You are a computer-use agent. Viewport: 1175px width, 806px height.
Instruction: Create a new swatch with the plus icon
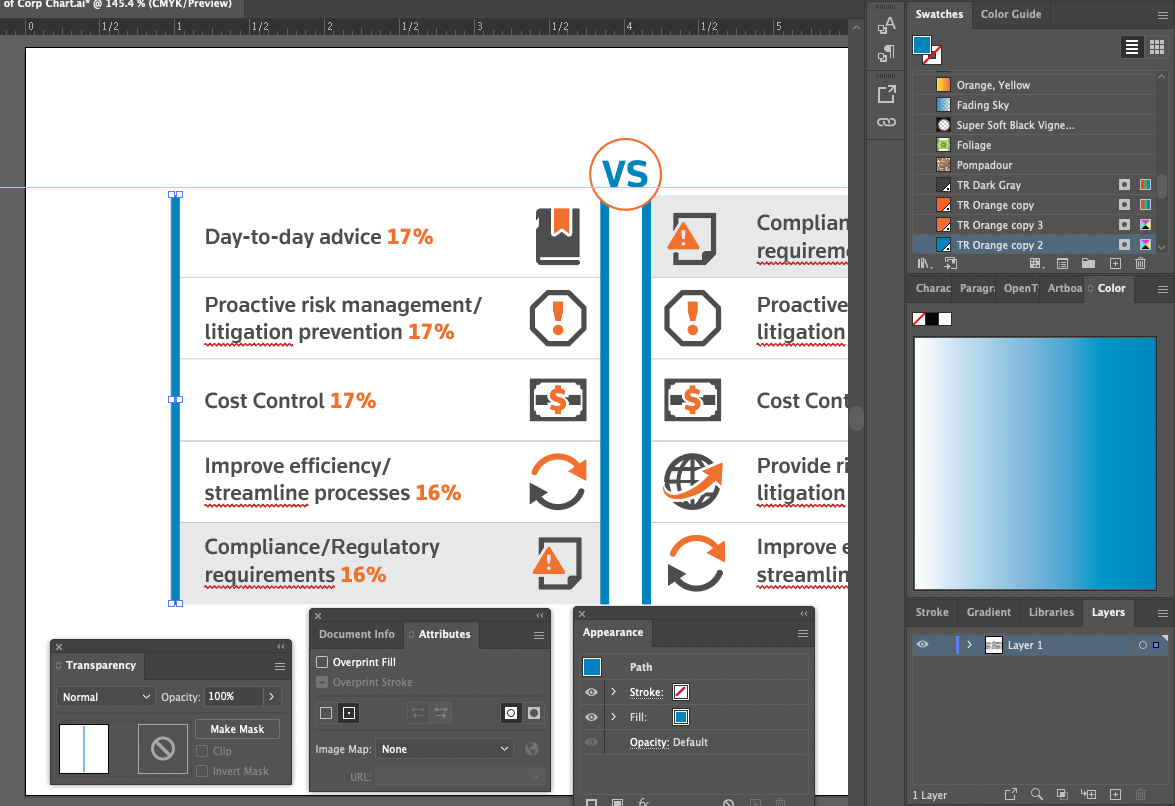click(x=1115, y=263)
